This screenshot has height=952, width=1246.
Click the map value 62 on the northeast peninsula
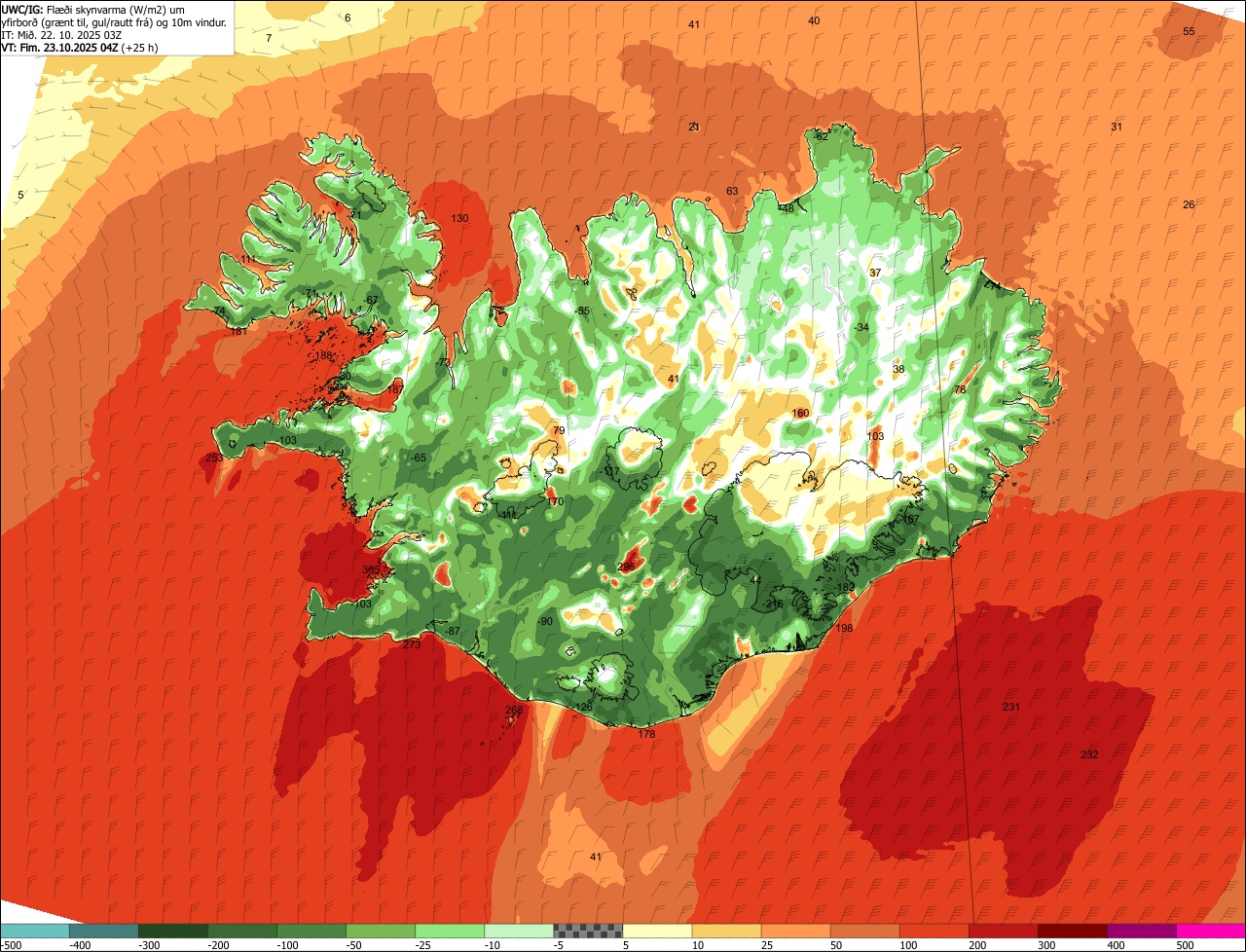tap(822, 136)
